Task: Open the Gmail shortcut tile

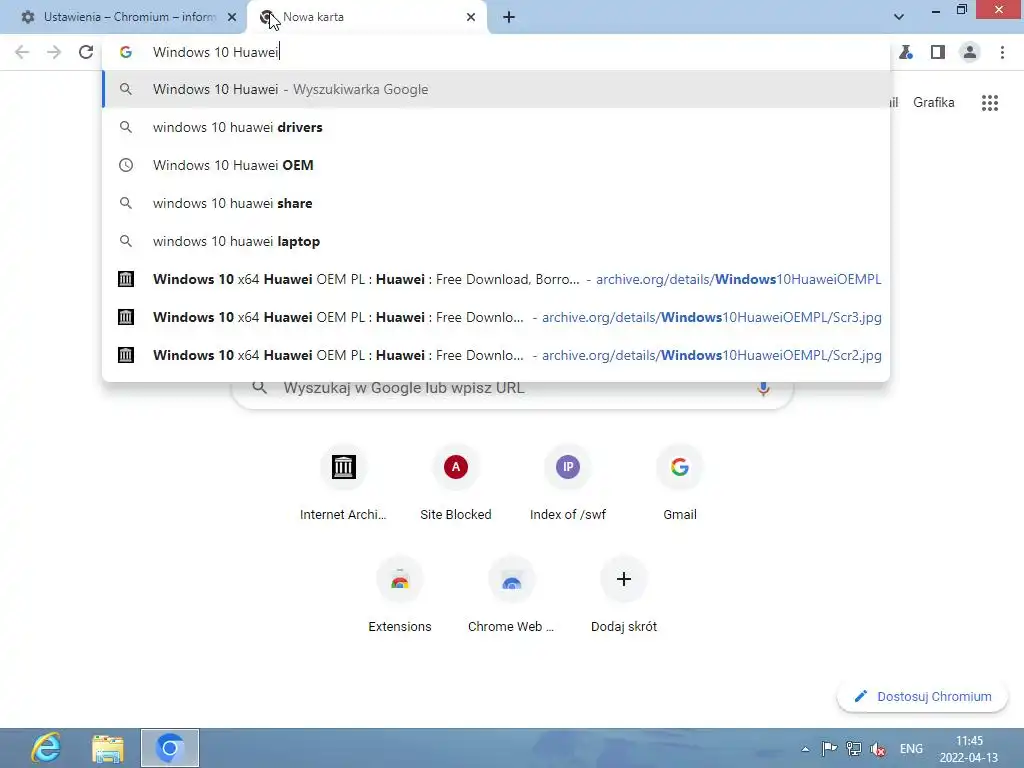Action: click(x=680, y=483)
